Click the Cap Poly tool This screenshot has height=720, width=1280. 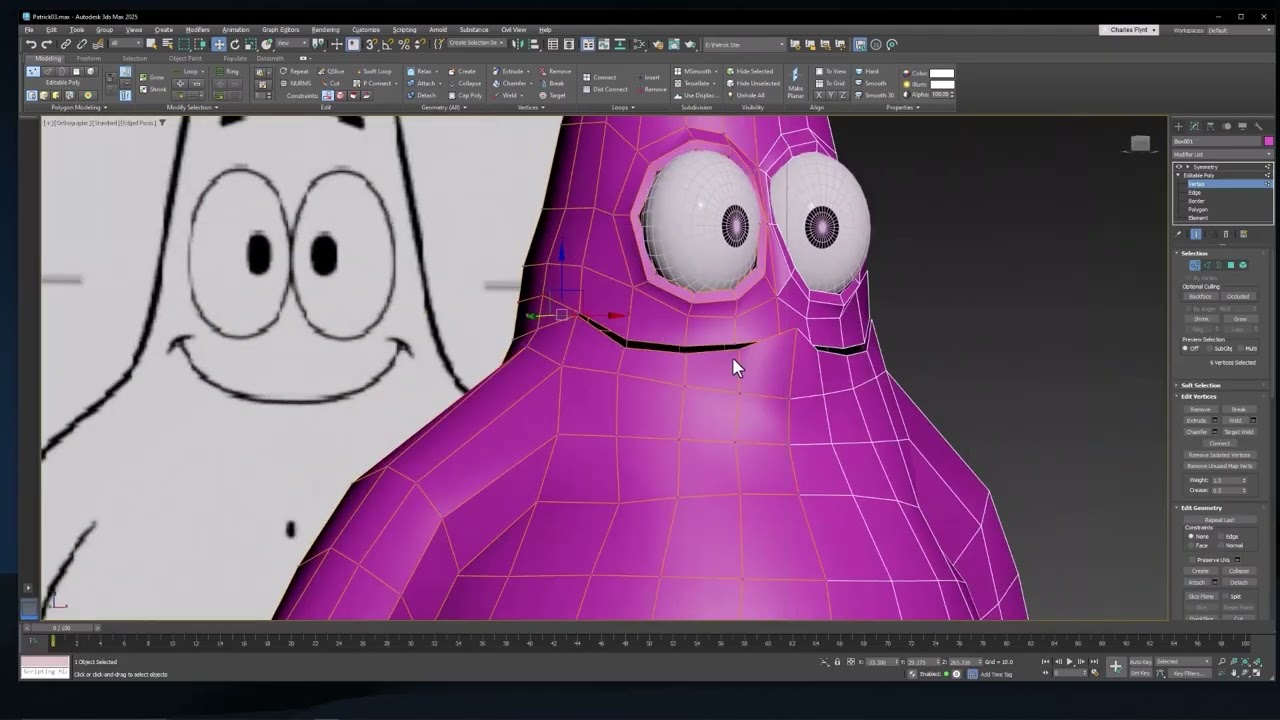(x=465, y=95)
